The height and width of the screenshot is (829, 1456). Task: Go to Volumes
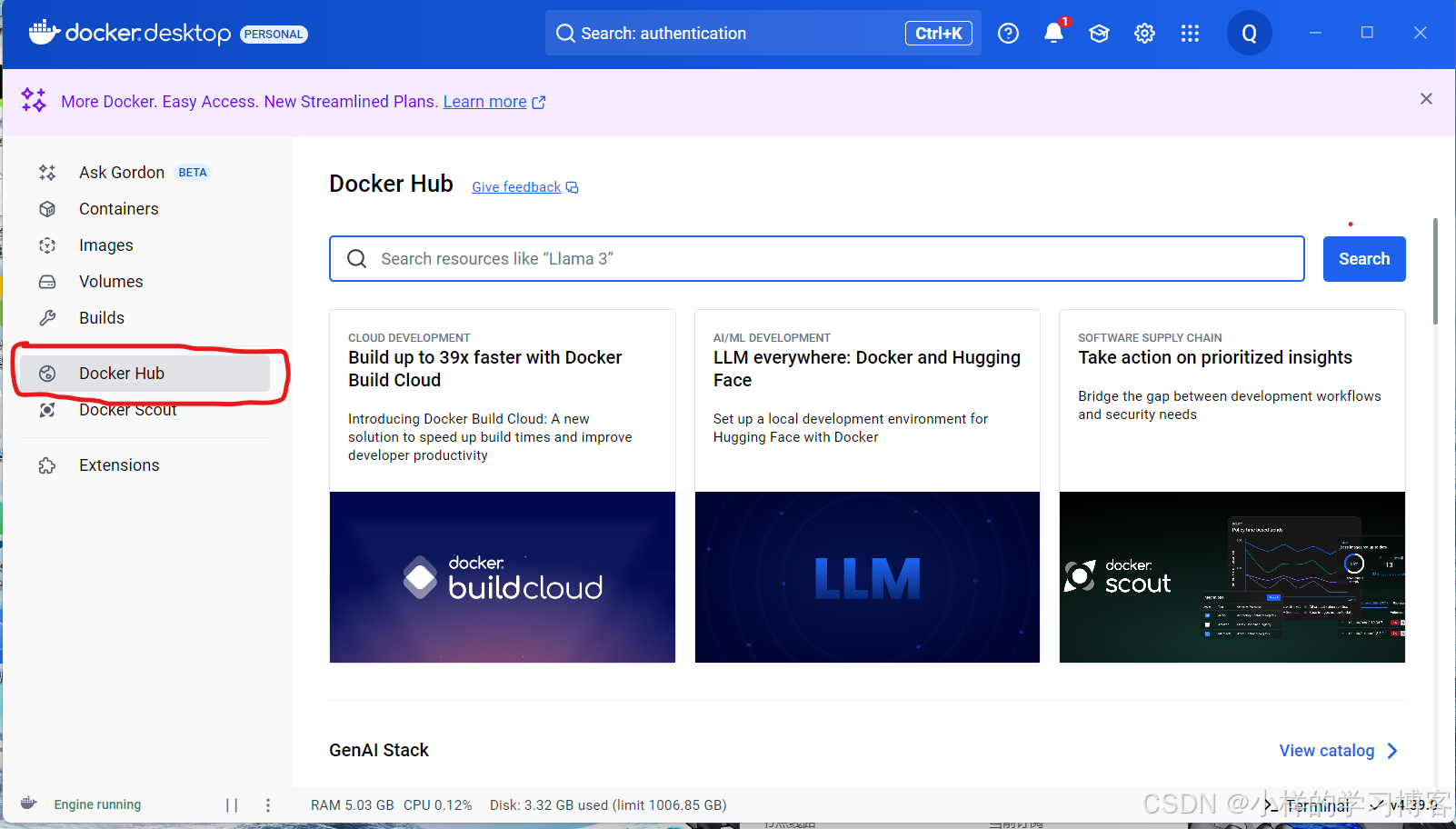(x=111, y=282)
